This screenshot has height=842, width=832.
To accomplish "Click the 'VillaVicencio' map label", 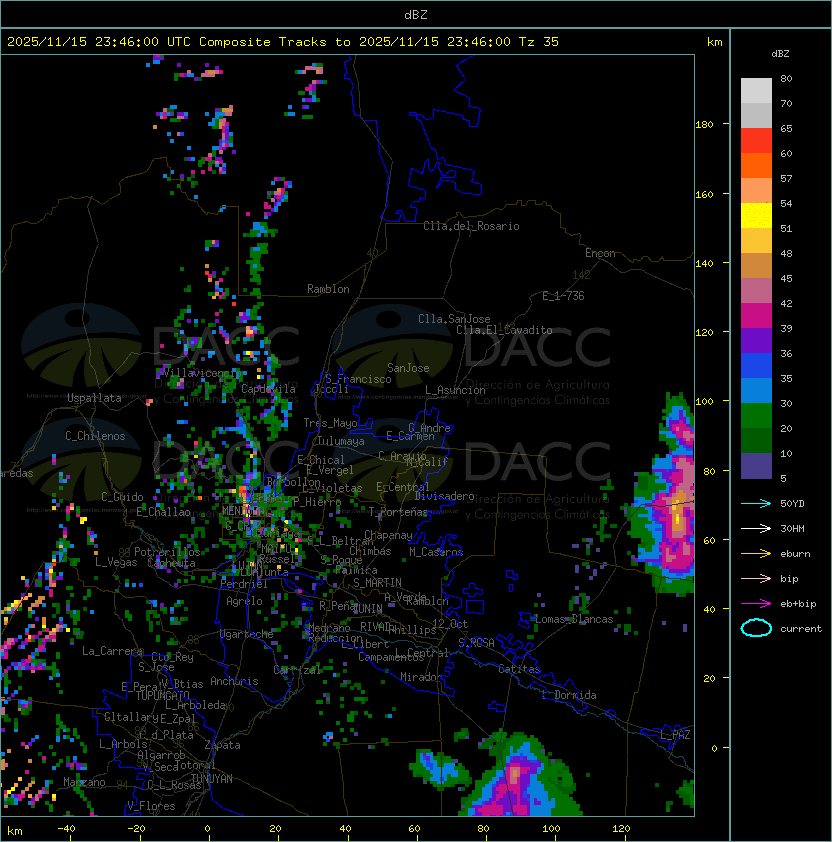I will click(x=201, y=373).
